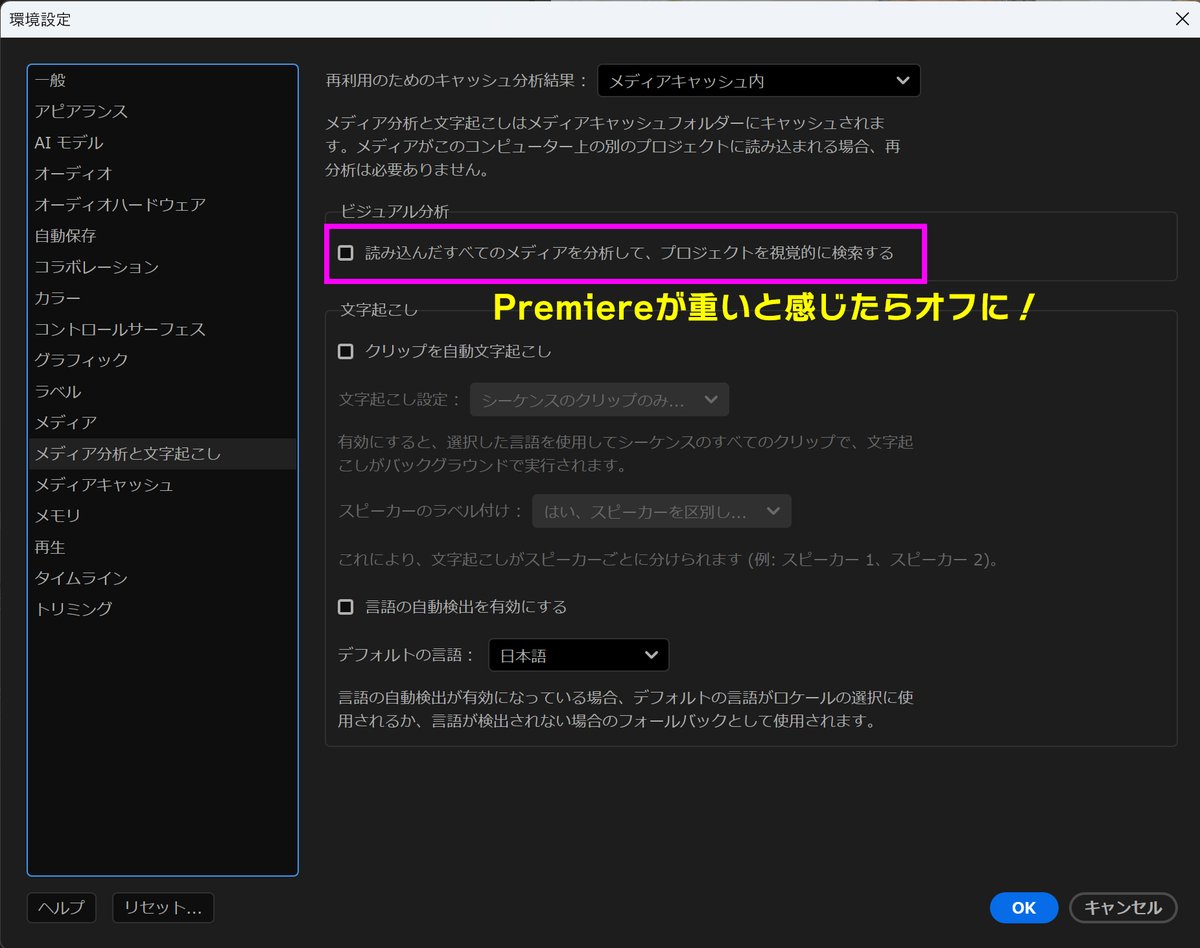Open the cache analysis results dropdown (メディアキャッシュ内)
The image size is (1200, 948).
coord(758,80)
